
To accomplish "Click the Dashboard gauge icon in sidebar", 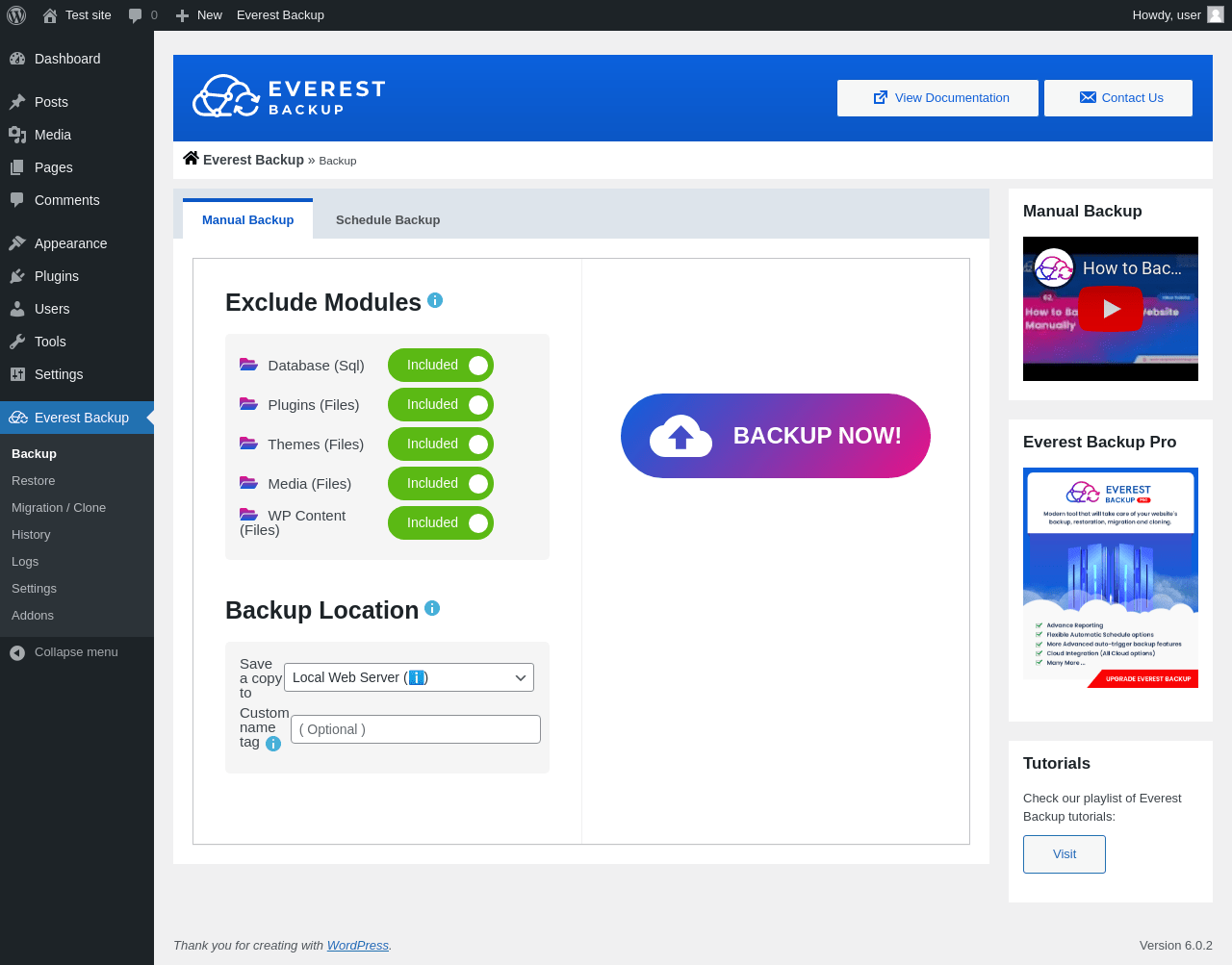I will 17,59.
